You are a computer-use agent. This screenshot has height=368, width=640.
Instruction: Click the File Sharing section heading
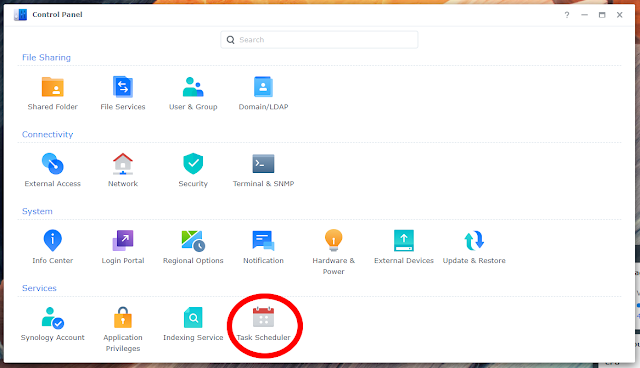point(46,58)
